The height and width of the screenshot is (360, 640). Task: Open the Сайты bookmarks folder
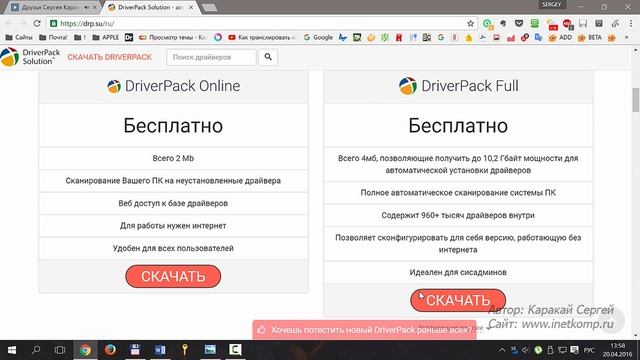coord(19,38)
